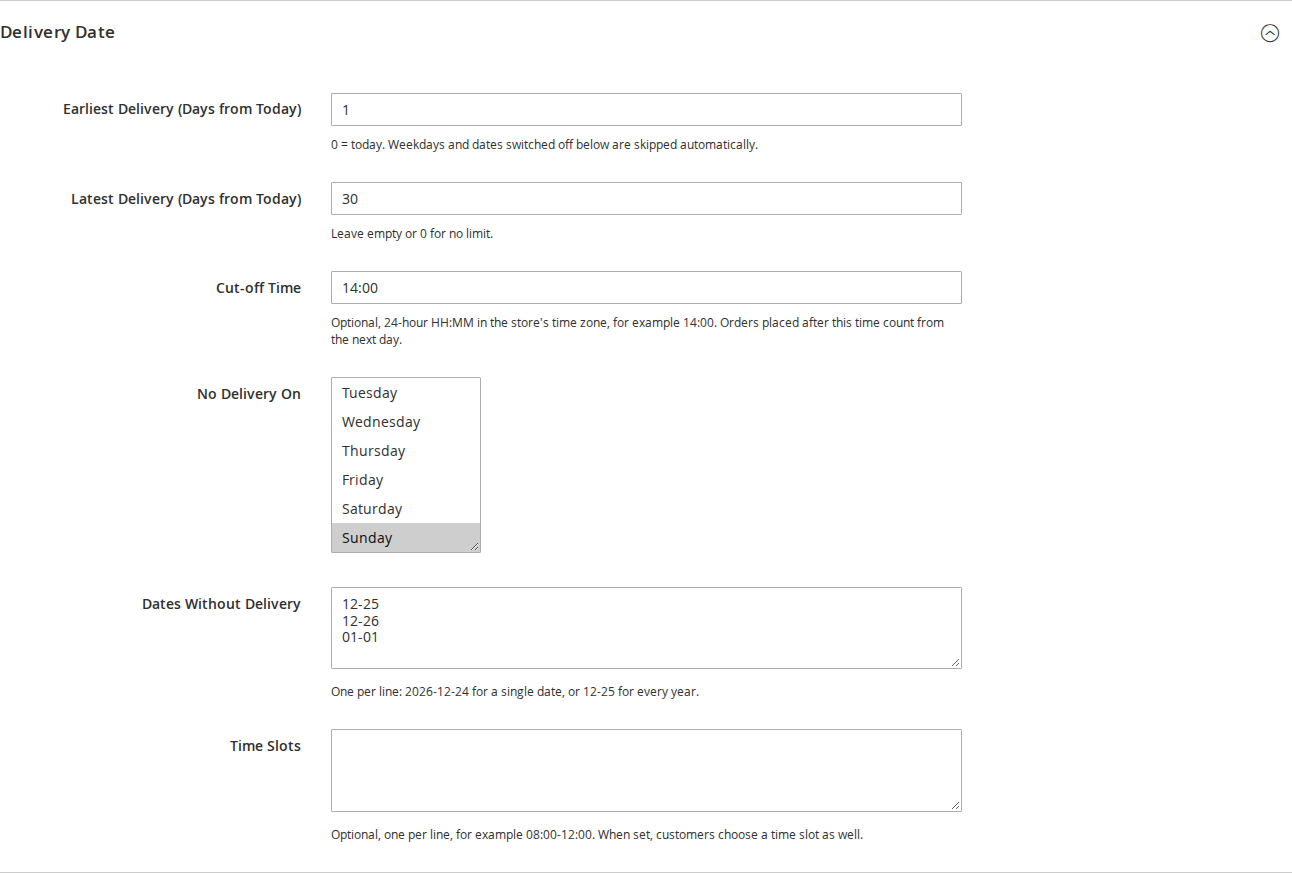1292x873 pixels.
Task: Select Sunday in No Delivery On list
Action: pyautogui.click(x=405, y=538)
